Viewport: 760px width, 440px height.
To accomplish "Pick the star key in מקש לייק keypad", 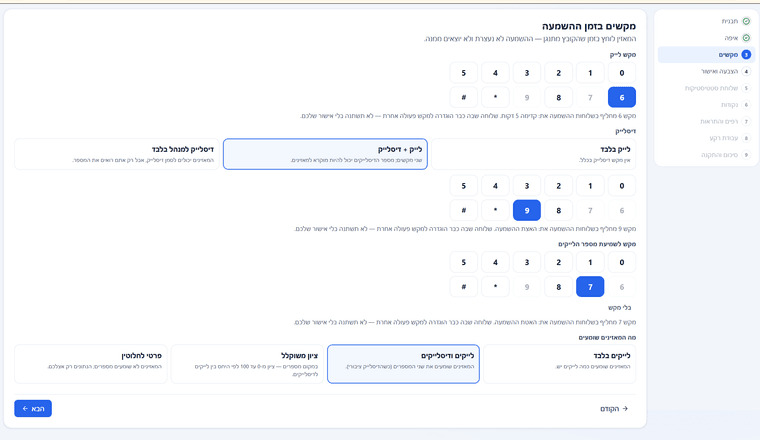I will tap(495, 97).
